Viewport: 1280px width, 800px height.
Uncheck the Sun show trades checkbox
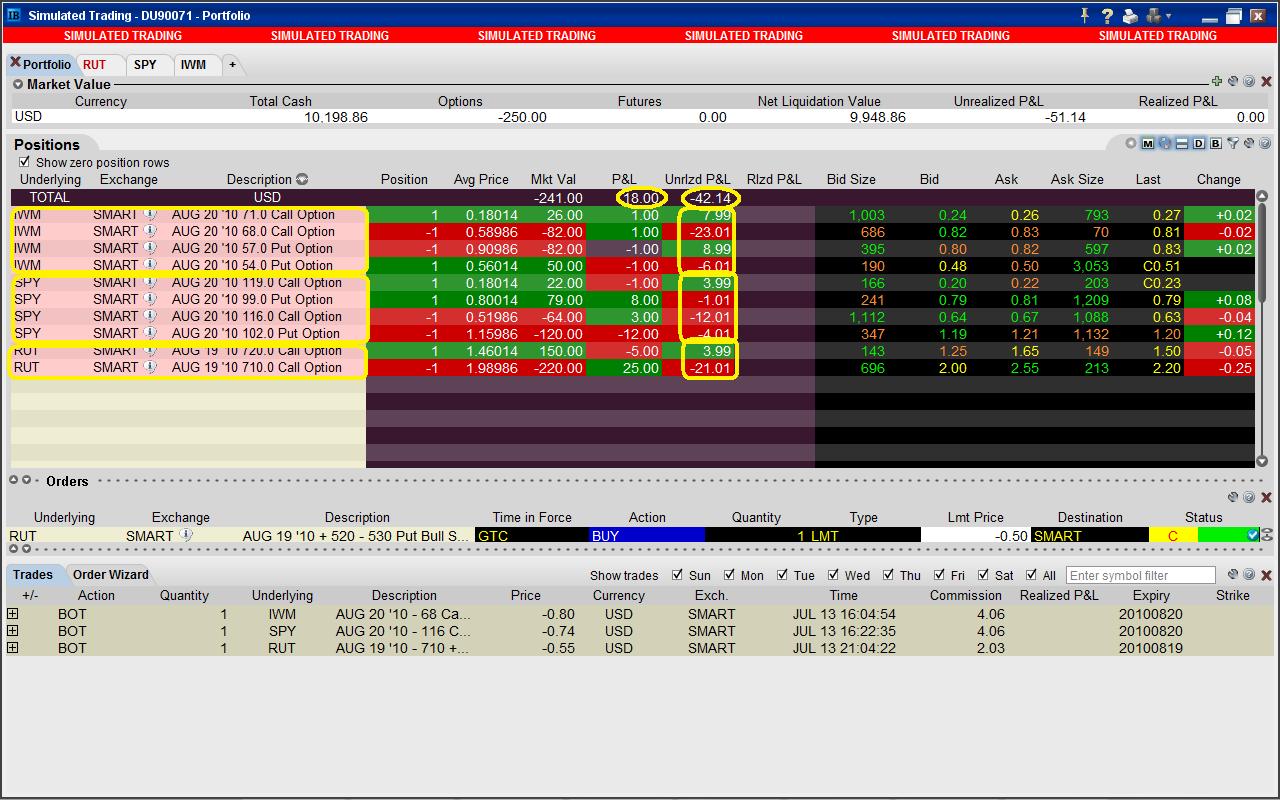pos(678,575)
